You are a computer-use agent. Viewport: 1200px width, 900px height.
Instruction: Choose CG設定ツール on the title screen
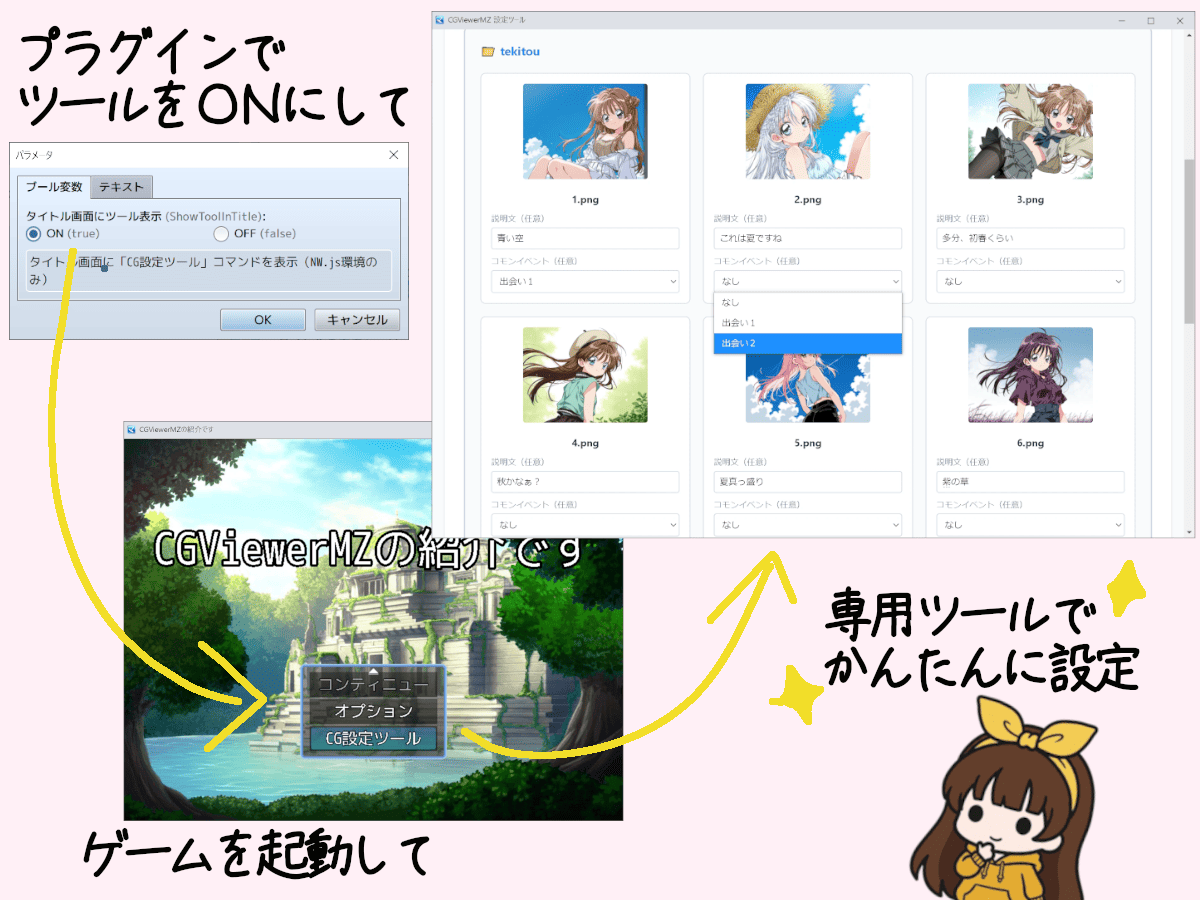373,739
